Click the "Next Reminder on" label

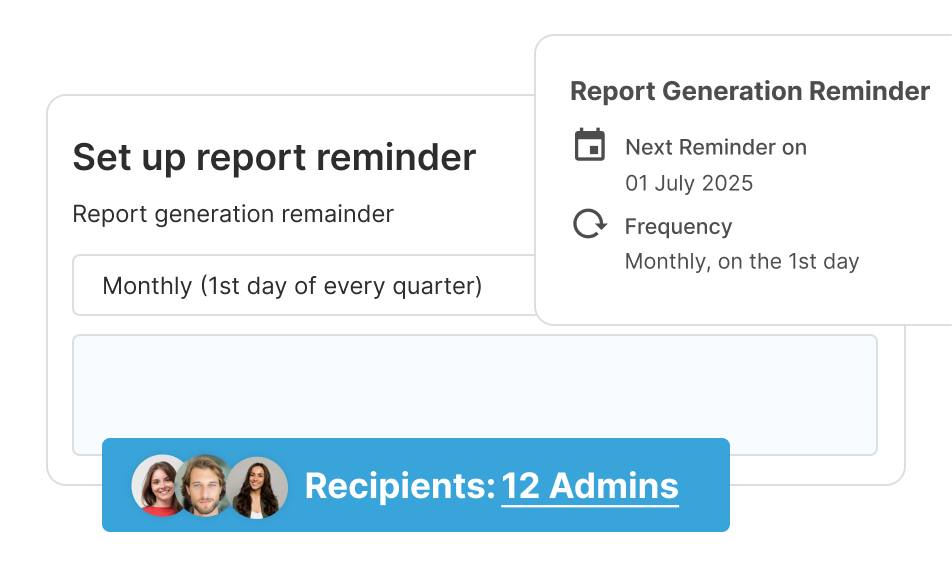pyautogui.click(x=716, y=147)
